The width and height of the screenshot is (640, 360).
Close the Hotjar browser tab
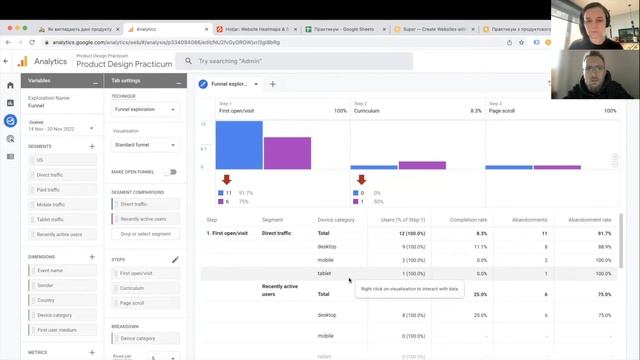coord(295,29)
